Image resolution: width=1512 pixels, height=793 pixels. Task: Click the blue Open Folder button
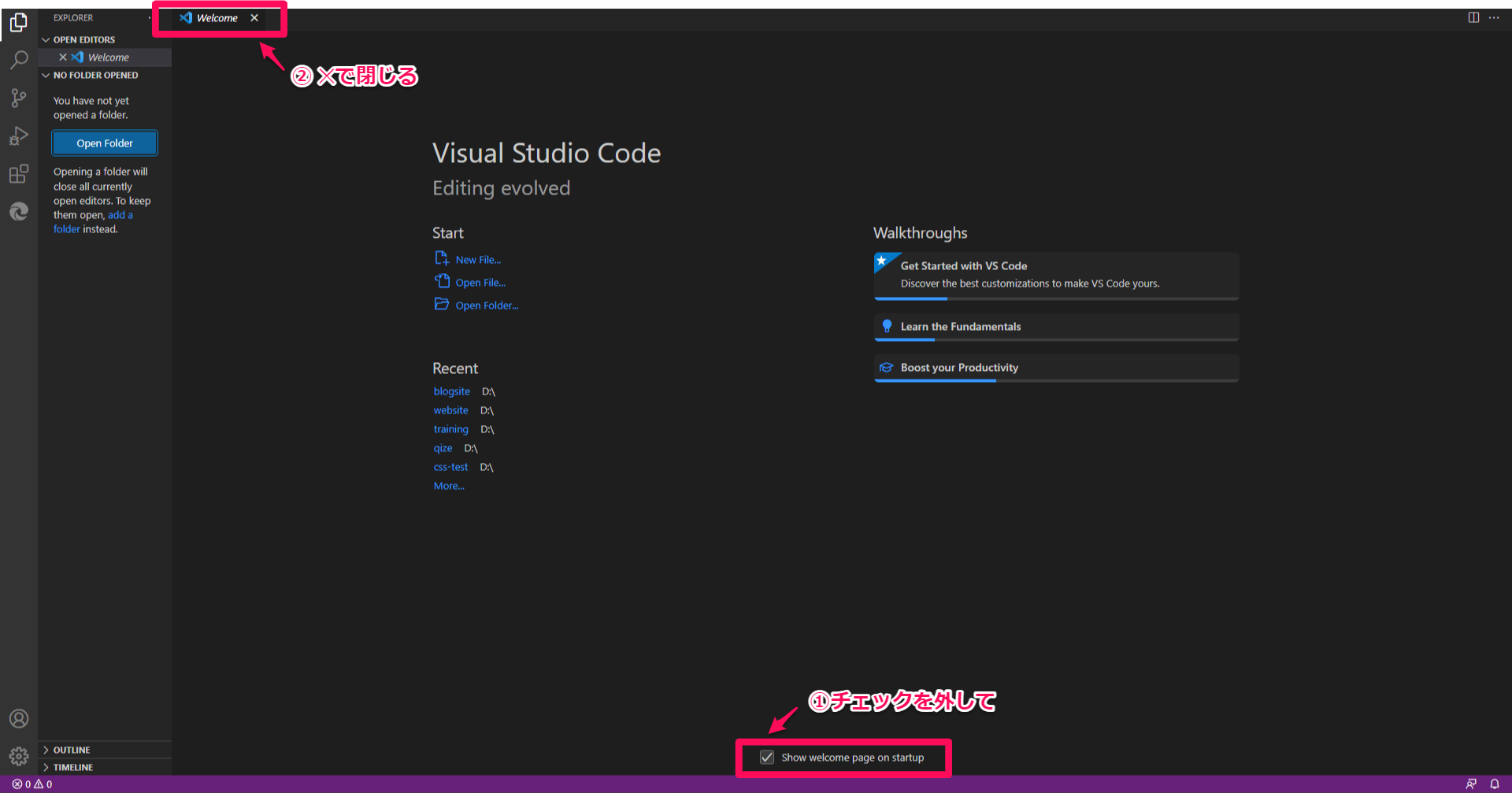click(105, 143)
